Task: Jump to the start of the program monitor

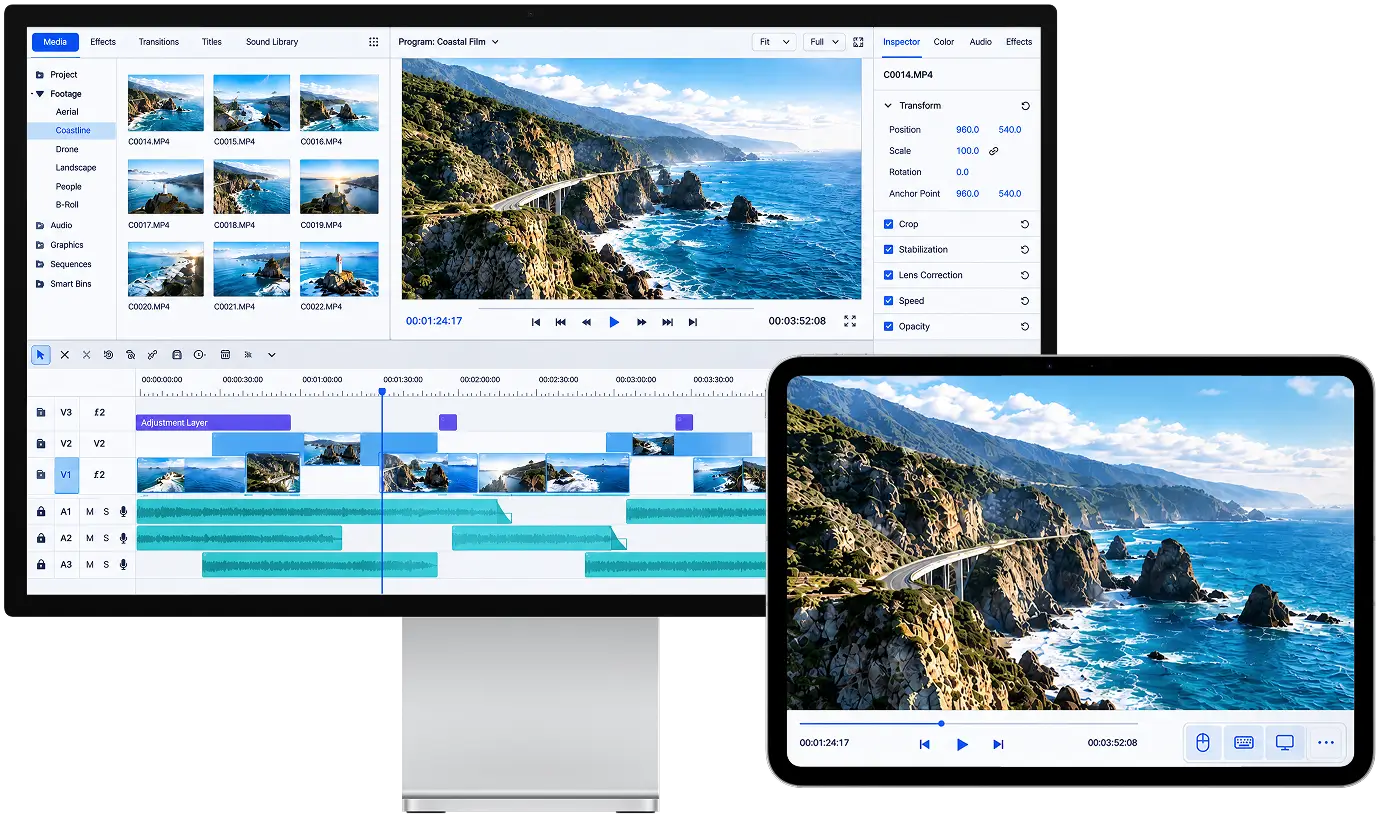Action: tap(536, 322)
